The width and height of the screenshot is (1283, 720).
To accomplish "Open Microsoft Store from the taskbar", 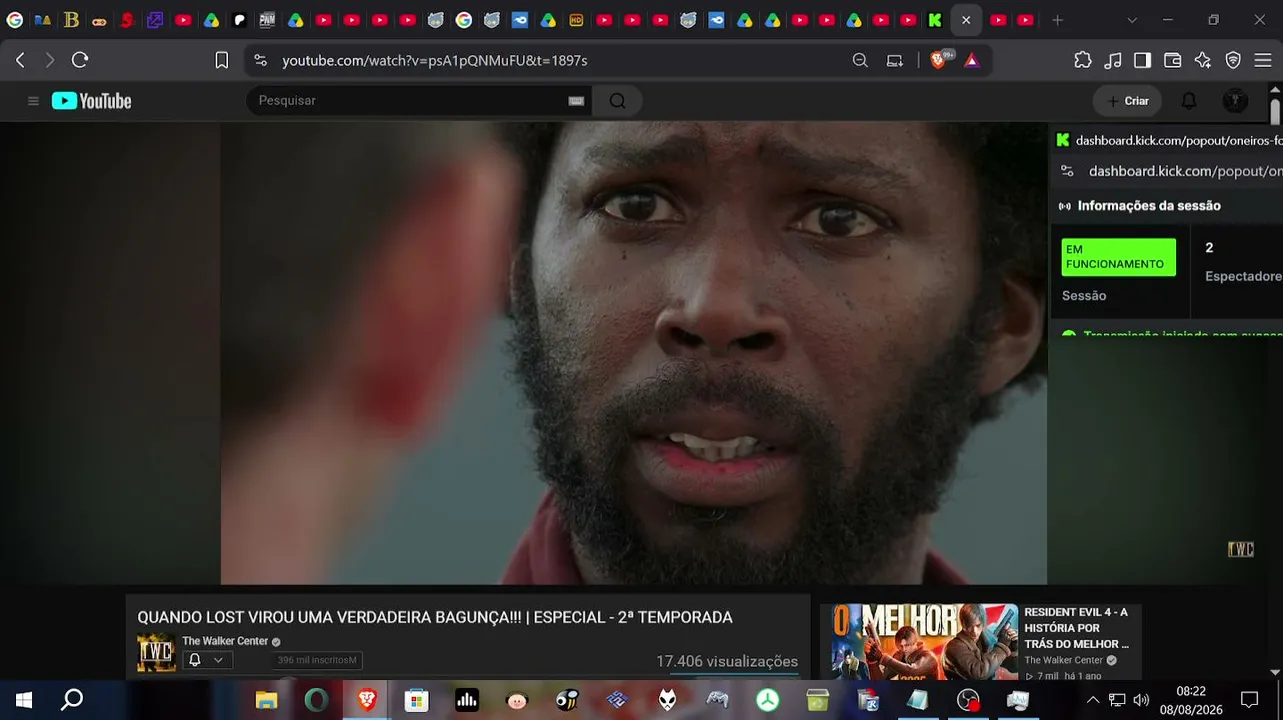I will click(417, 700).
